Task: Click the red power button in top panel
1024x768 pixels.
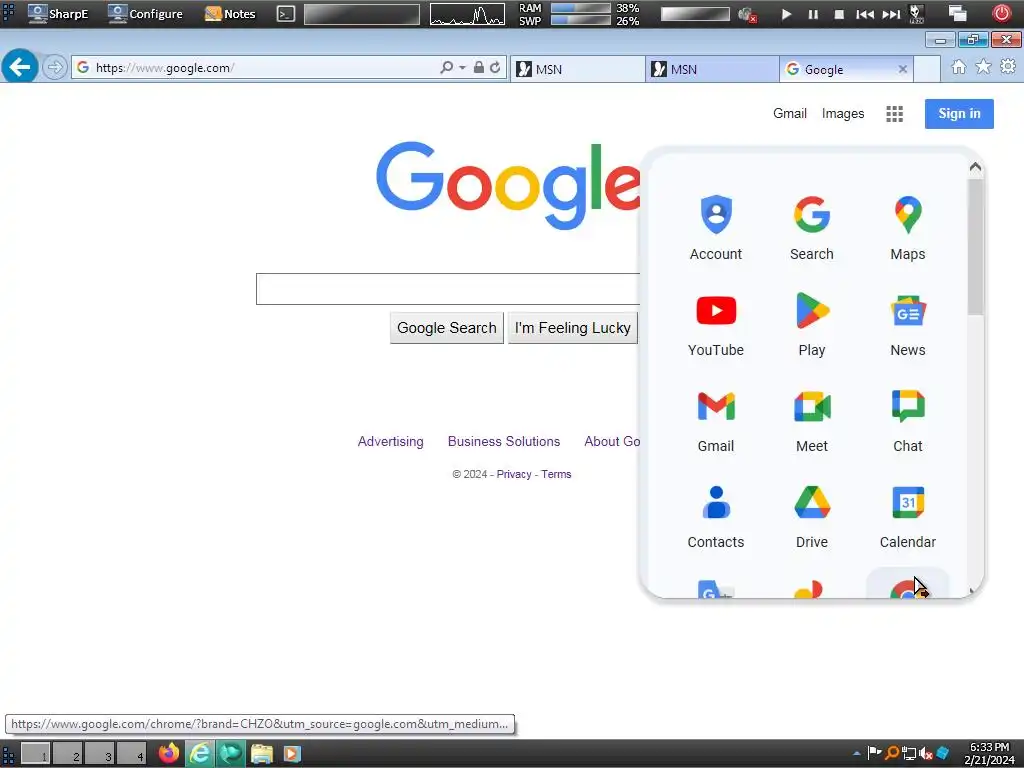Action: click(x=1002, y=13)
